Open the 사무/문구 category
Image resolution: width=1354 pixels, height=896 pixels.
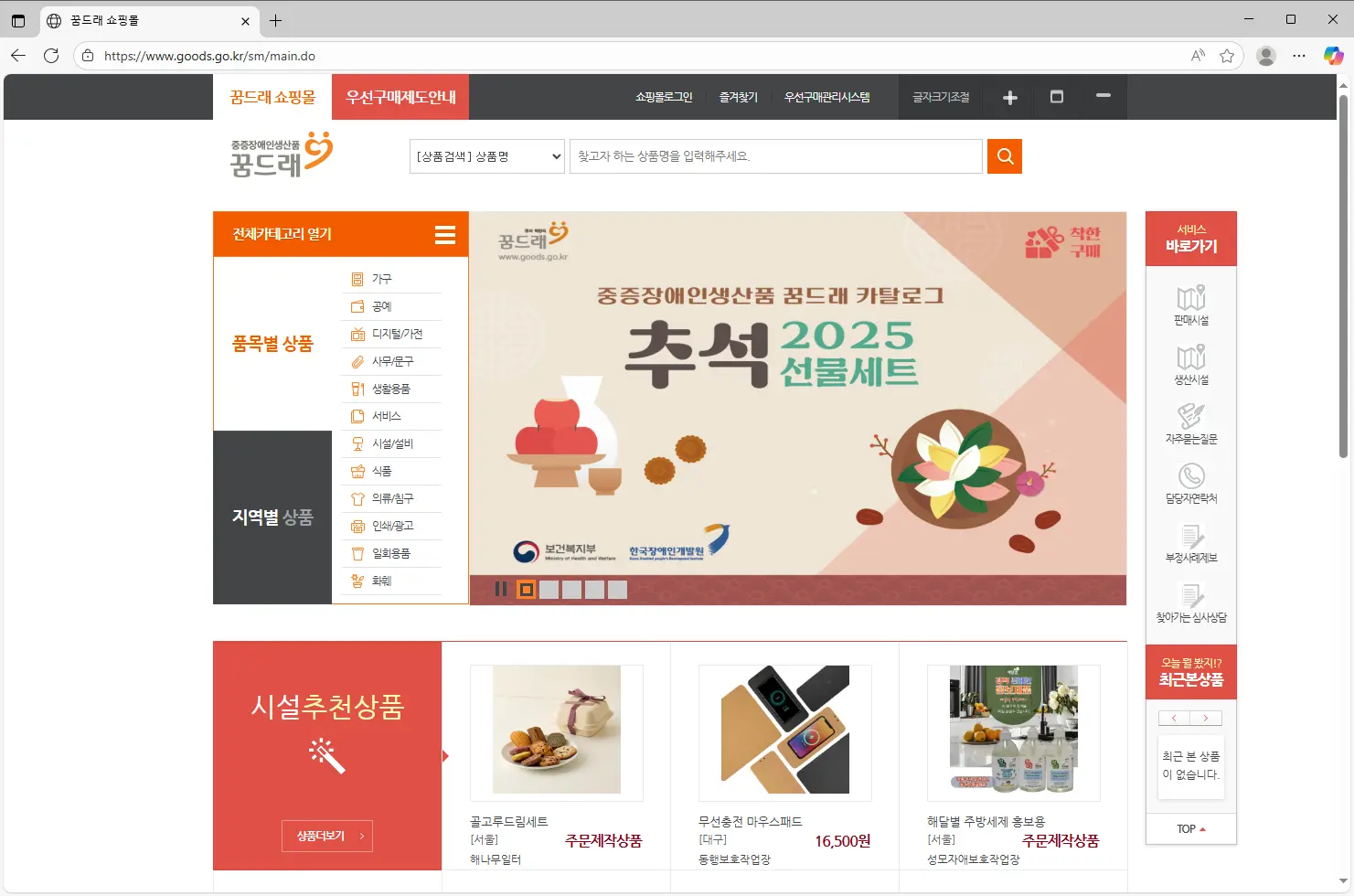[392, 361]
